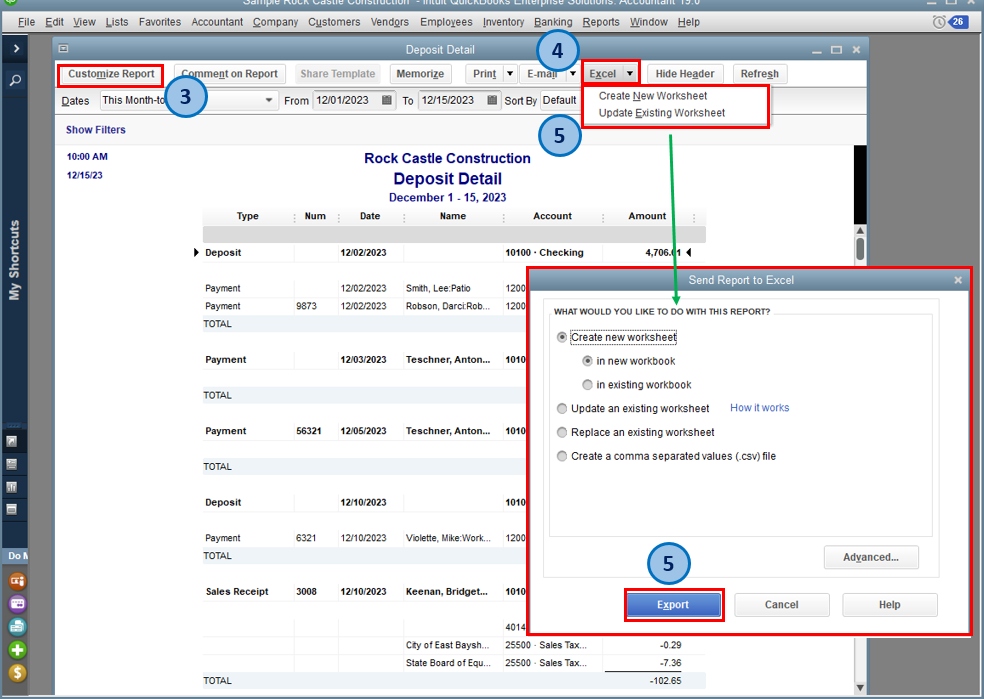Open the How it works link
984x699 pixels.
point(759,408)
